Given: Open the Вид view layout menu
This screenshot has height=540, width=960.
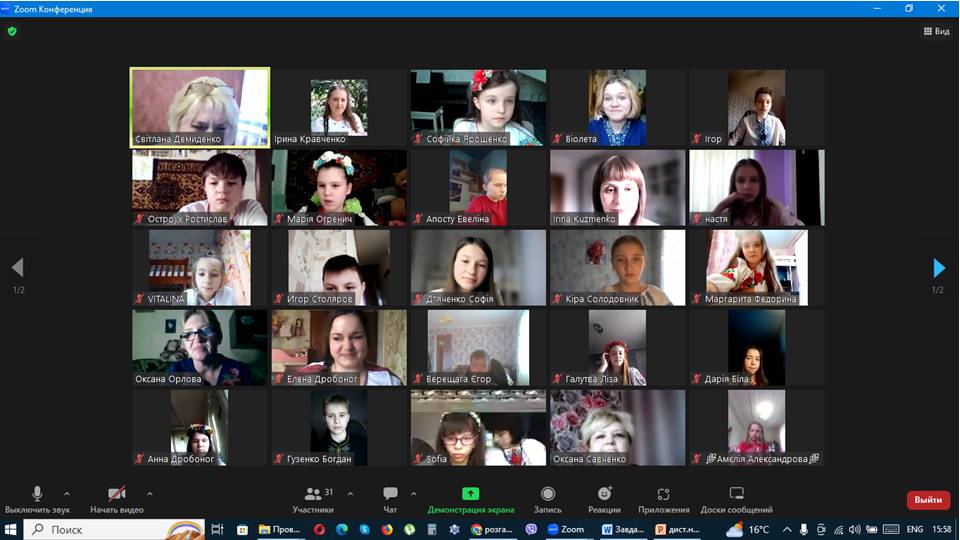Looking at the screenshot, I should click(x=936, y=31).
